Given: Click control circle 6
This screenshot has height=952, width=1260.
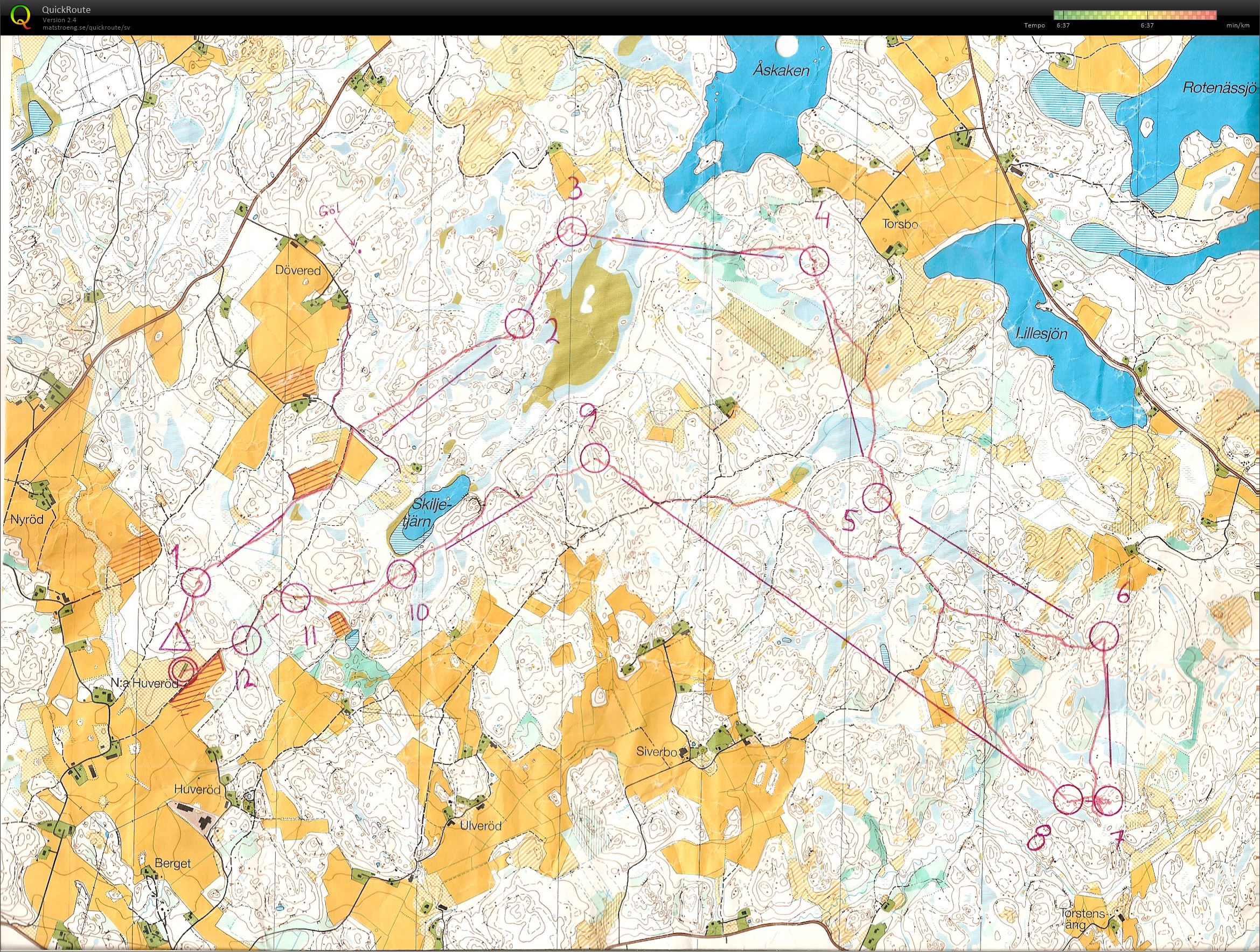Looking at the screenshot, I should click(1103, 635).
